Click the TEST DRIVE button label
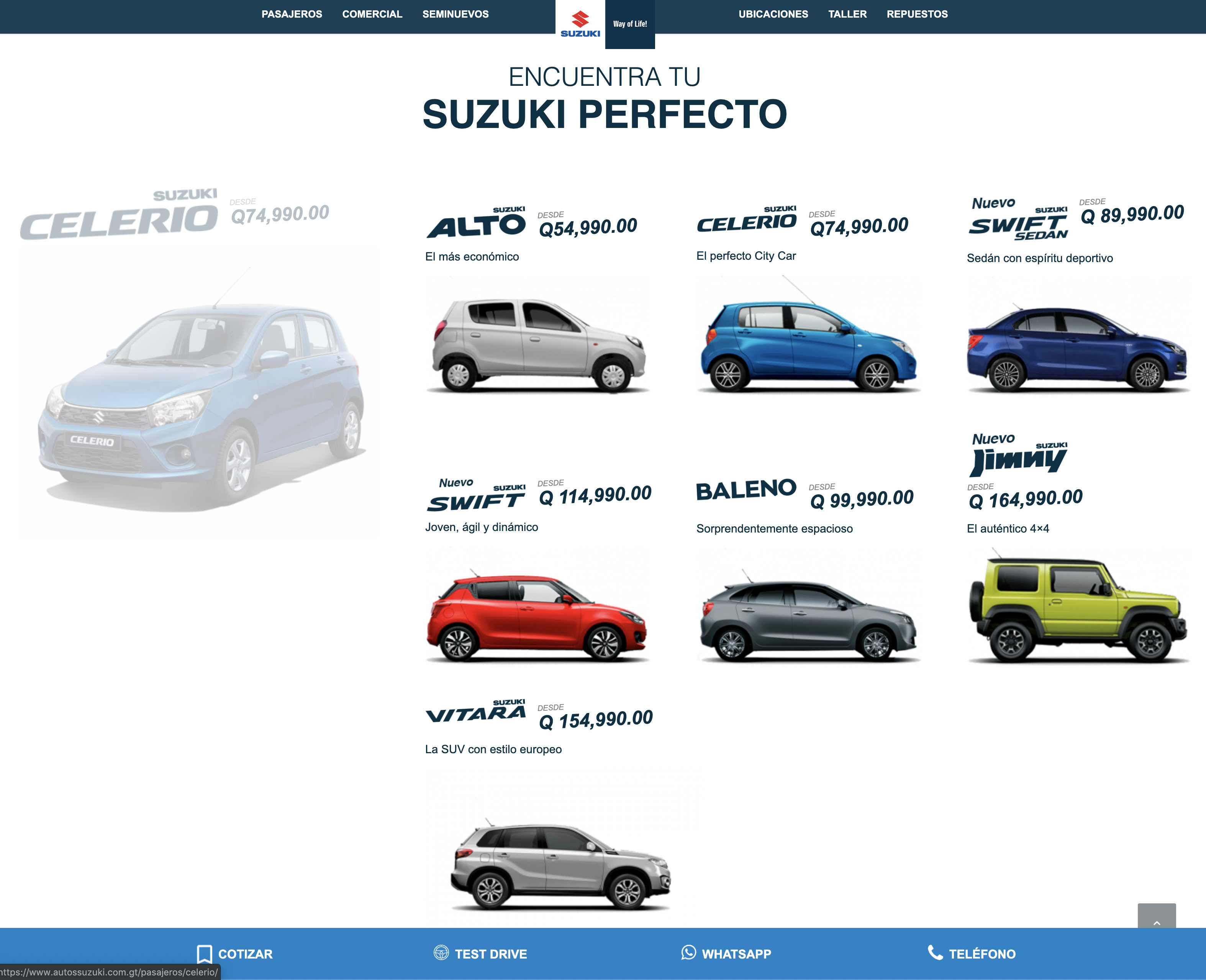Screen dimensions: 1206x980 click(x=490, y=954)
